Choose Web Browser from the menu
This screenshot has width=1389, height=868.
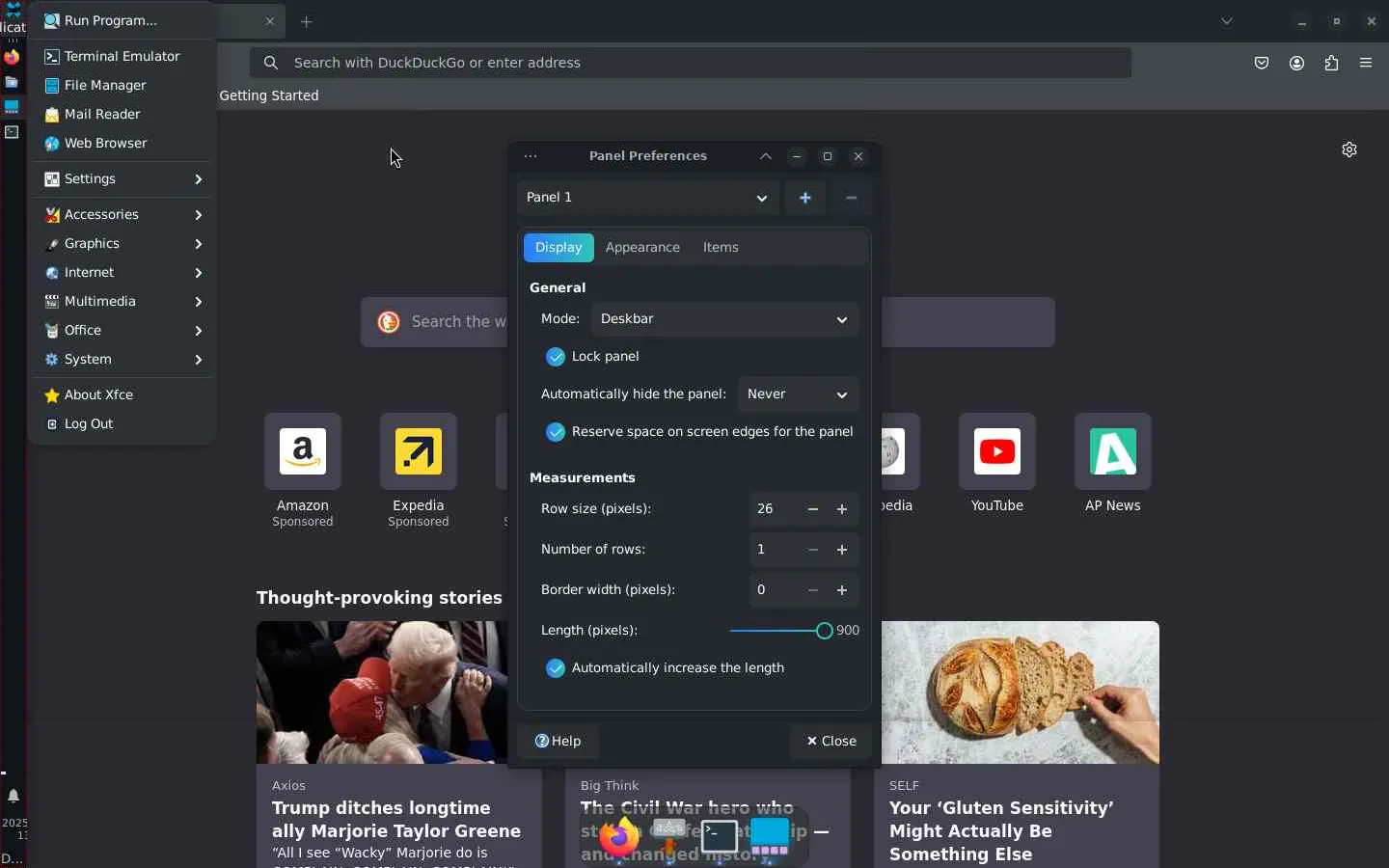123,144
